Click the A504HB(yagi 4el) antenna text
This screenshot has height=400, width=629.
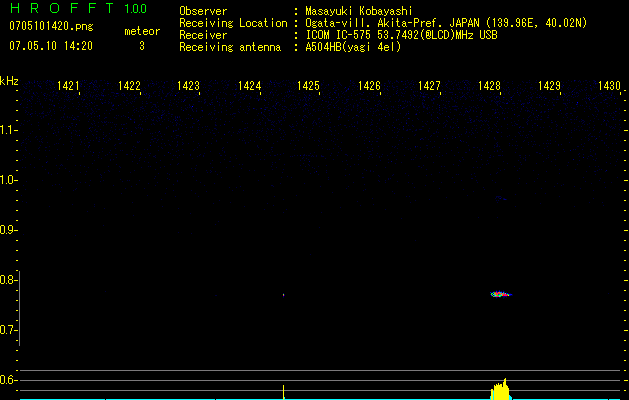pyautogui.click(x=353, y=47)
